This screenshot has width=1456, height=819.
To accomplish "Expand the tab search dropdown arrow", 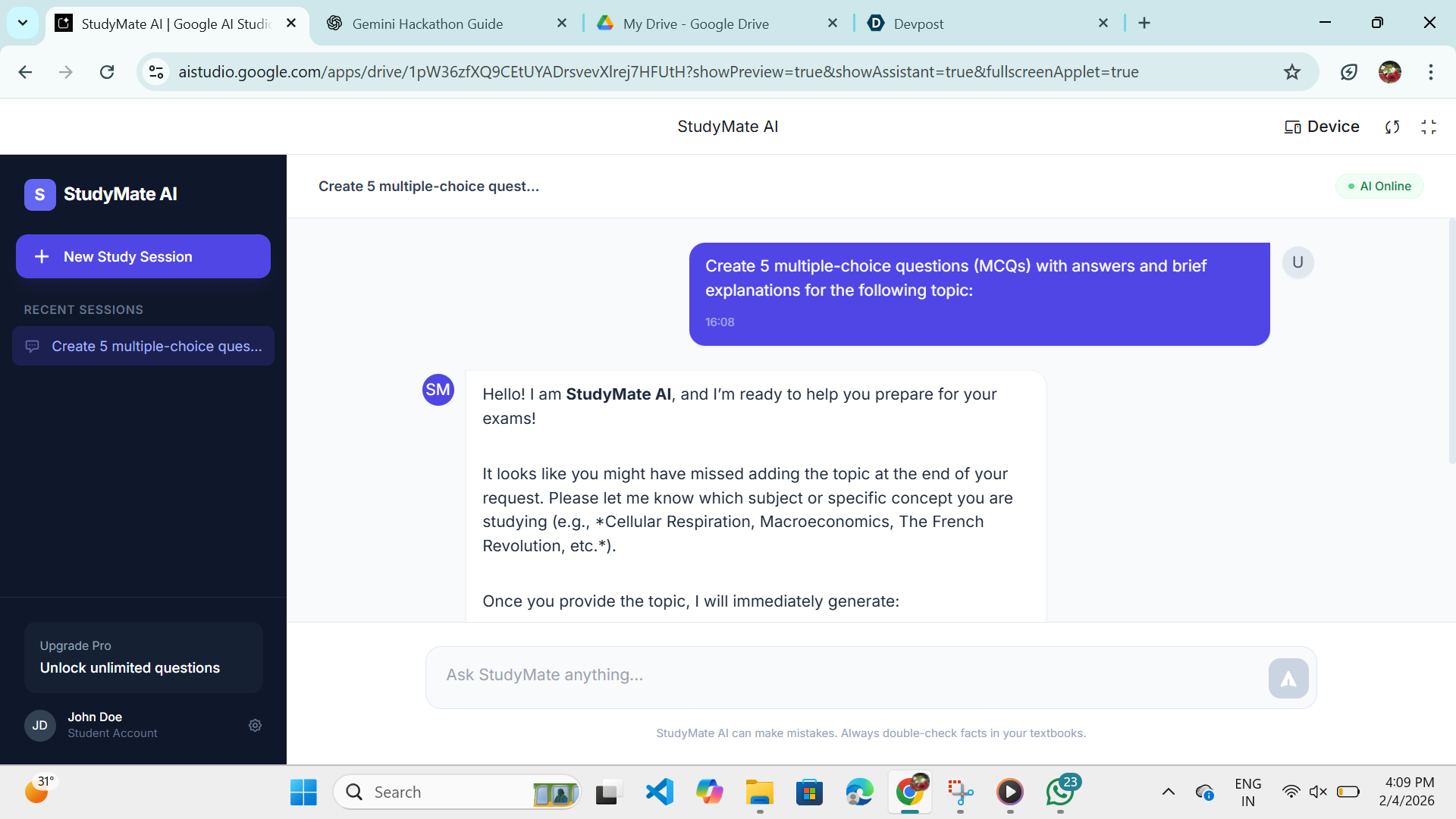I will click(x=23, y=23).
